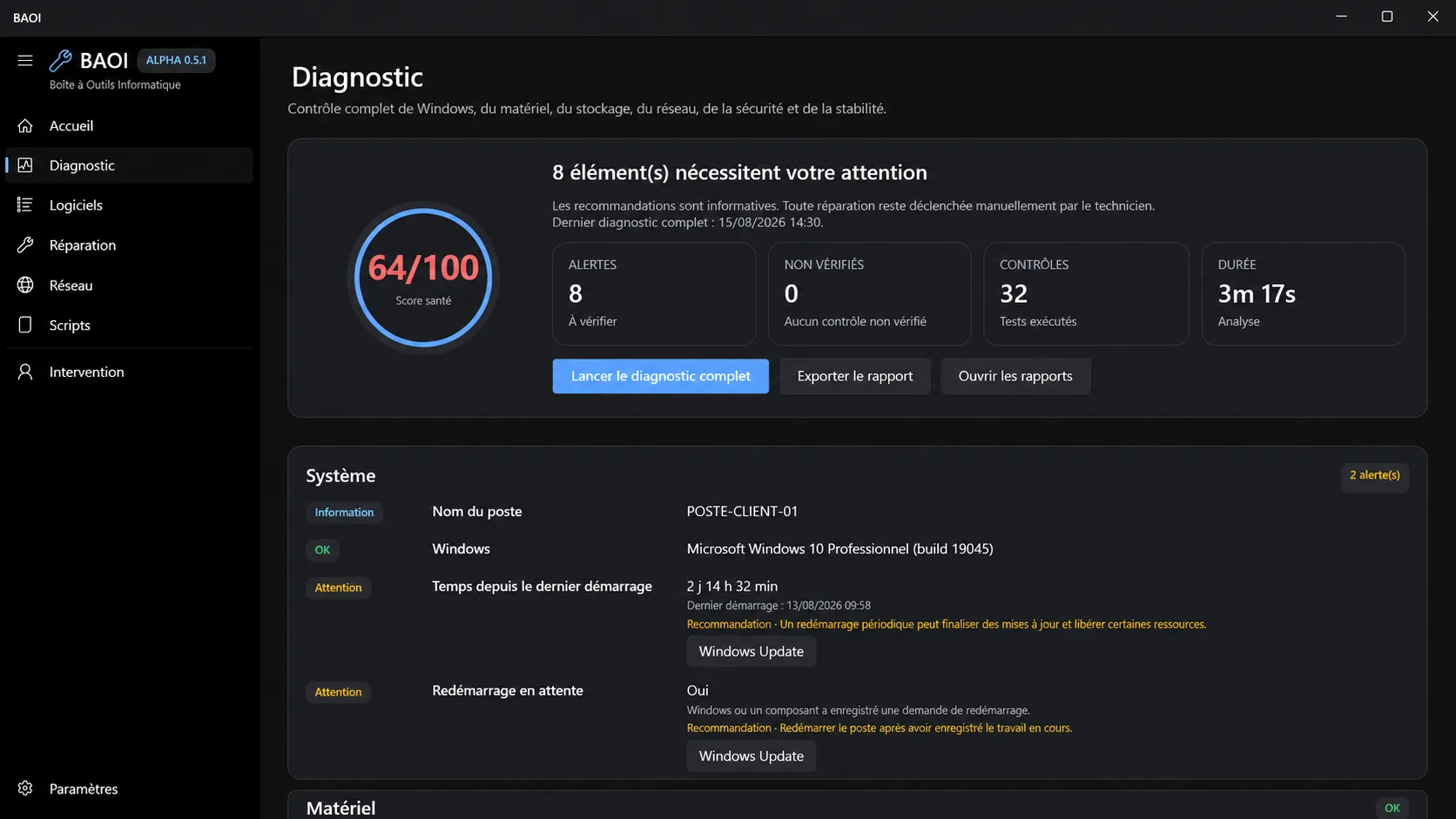Click the 8 élément(s) nécessitent votre attention heading

coord(739,172)
